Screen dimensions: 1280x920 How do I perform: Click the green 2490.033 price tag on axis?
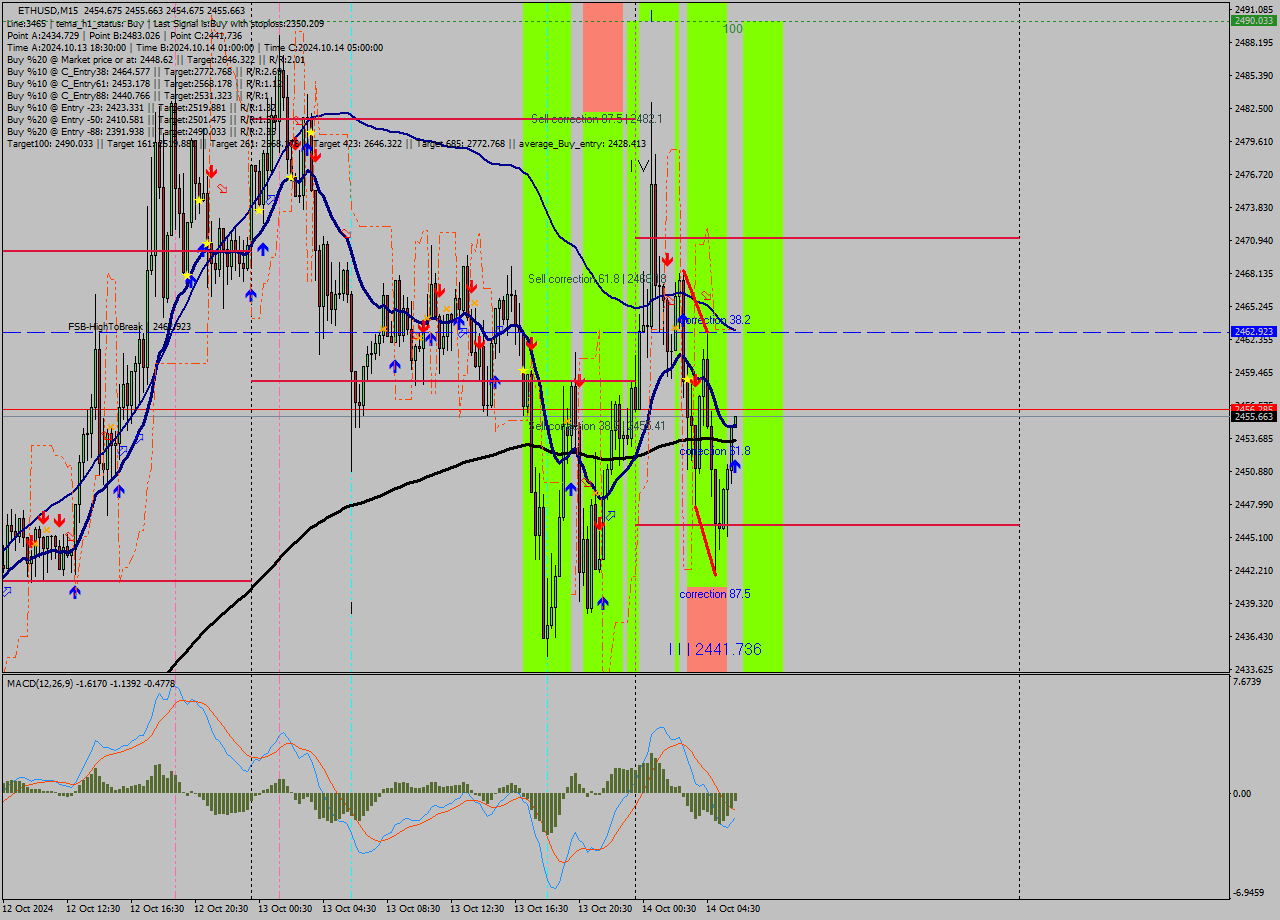[x=1255, y=20]
